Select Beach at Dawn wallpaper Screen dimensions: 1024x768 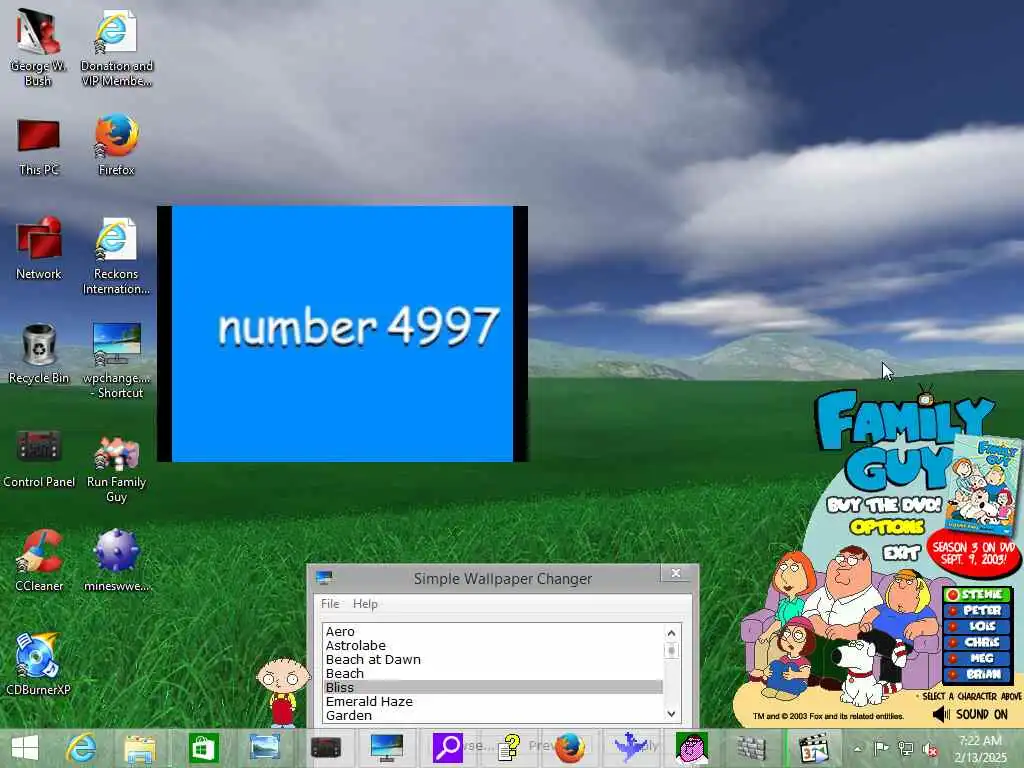point(493,660)
